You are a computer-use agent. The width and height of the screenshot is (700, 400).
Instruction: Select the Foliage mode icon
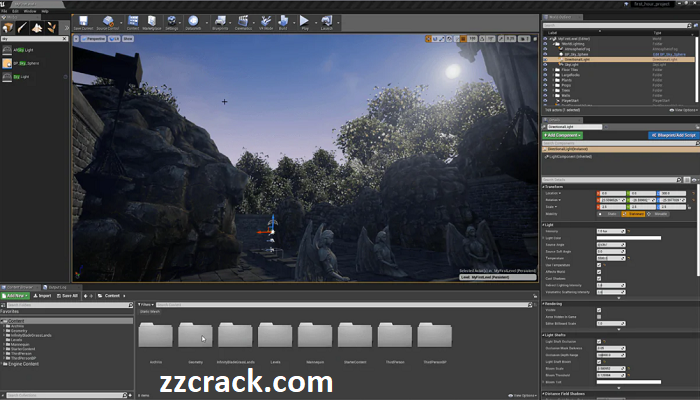pyautogui.click(x=52, y=28)
